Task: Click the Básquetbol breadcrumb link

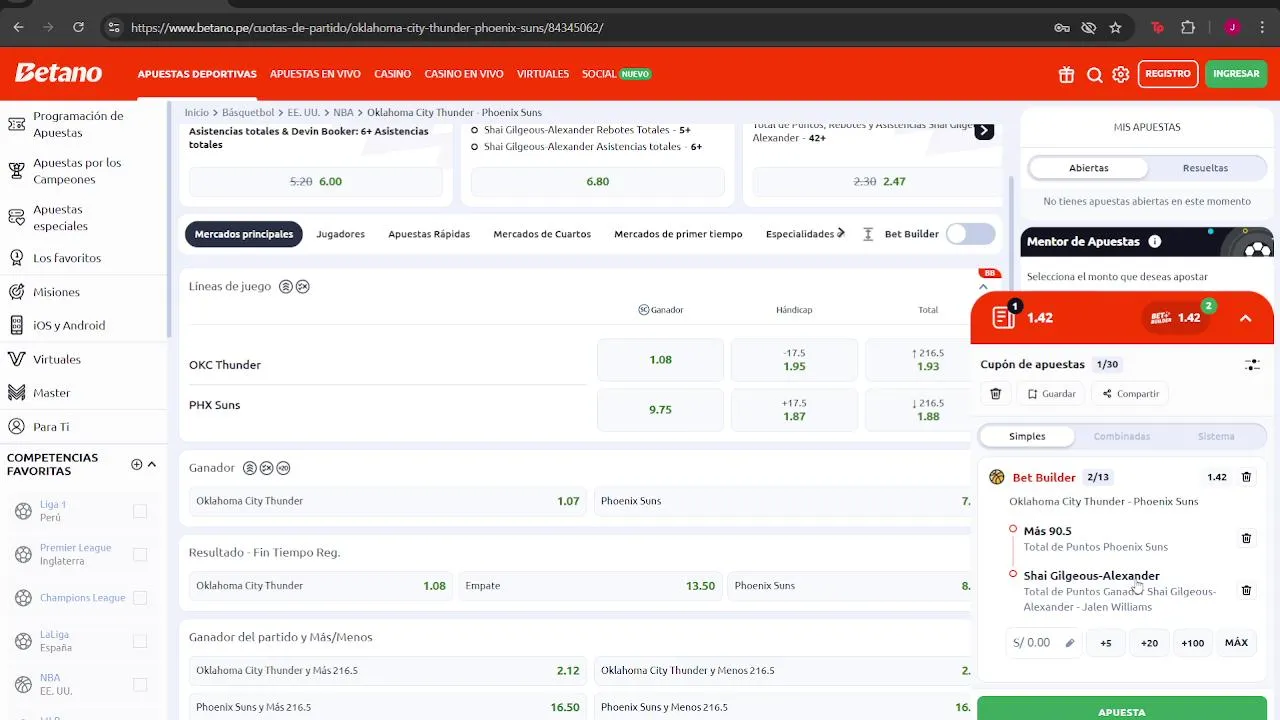Action: point(248,112)
